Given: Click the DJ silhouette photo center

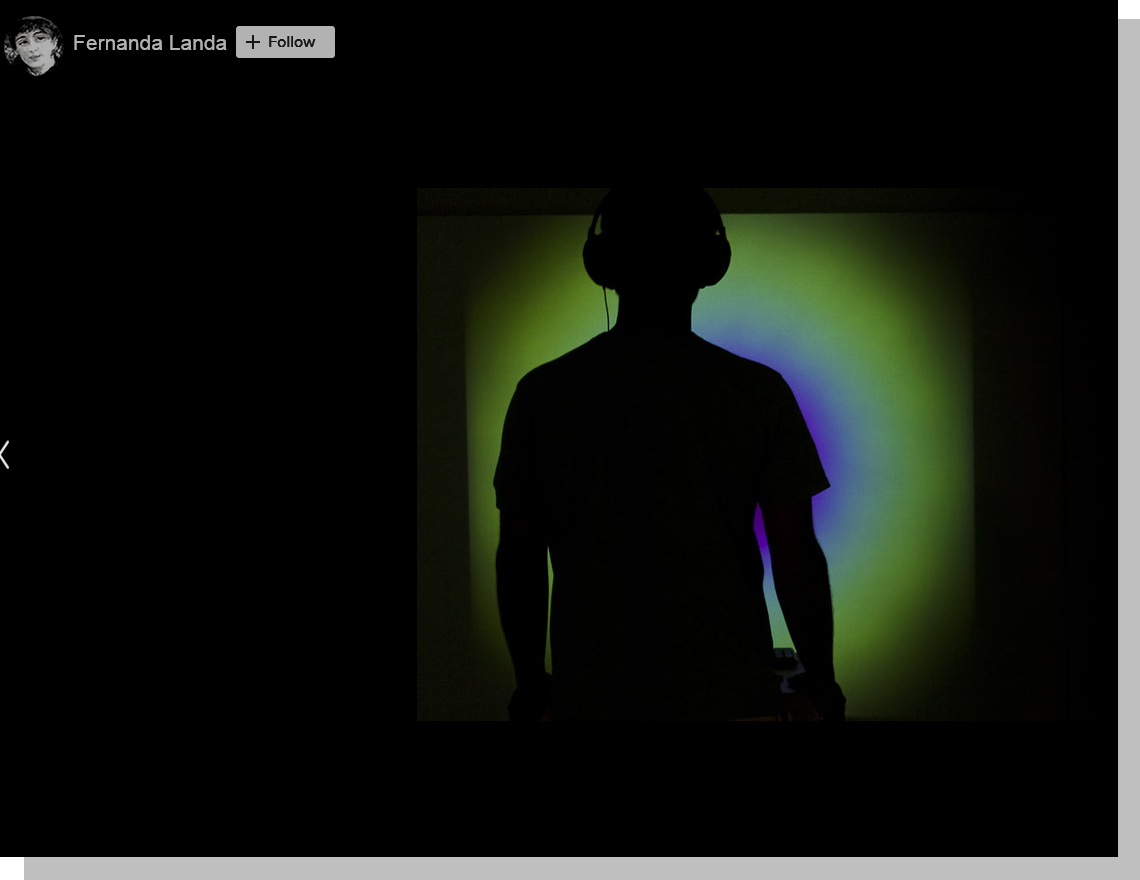Looking at the screenshot, I should [740, 454].
